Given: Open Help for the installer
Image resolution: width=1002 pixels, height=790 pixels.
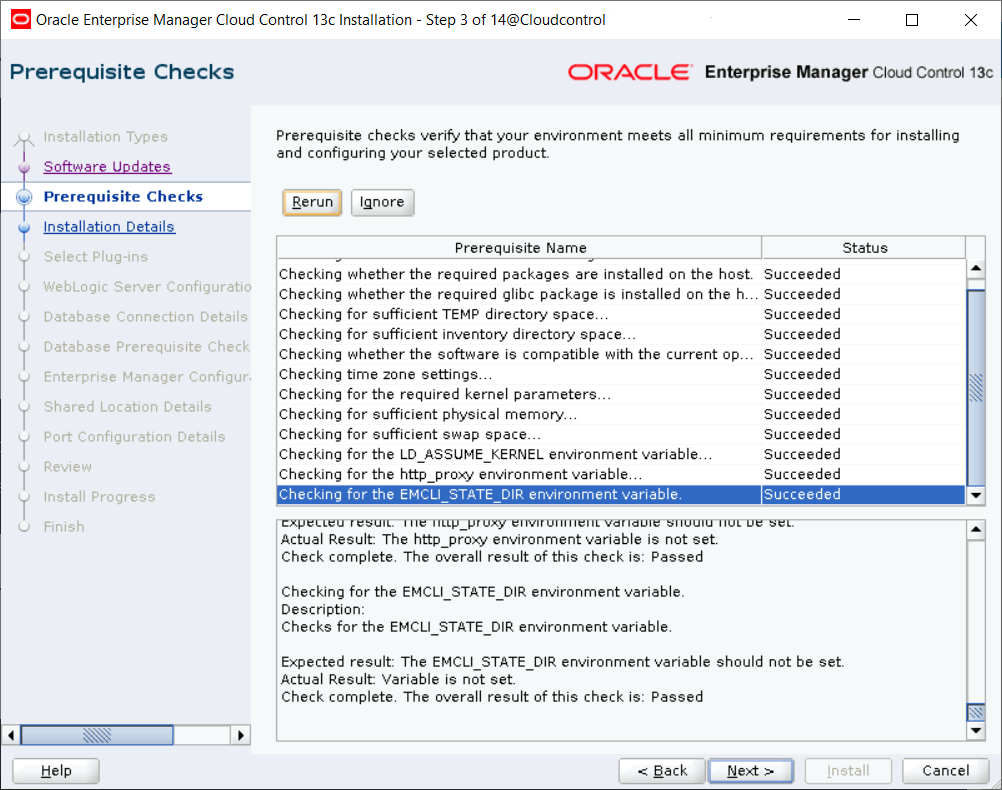Looking at the screenshot, I should click(x=56, y=771).
